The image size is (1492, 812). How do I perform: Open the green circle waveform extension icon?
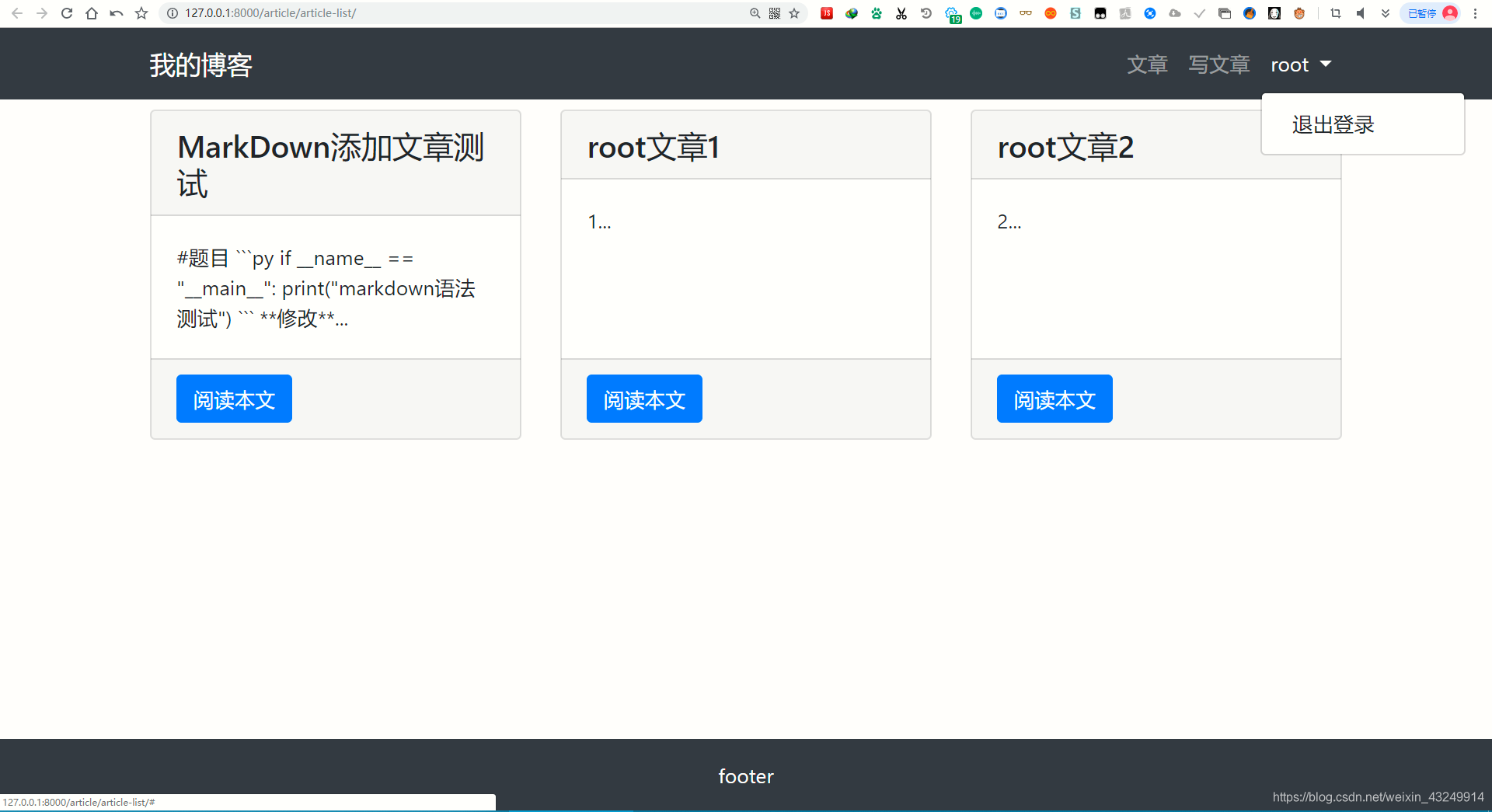[976, 13]
